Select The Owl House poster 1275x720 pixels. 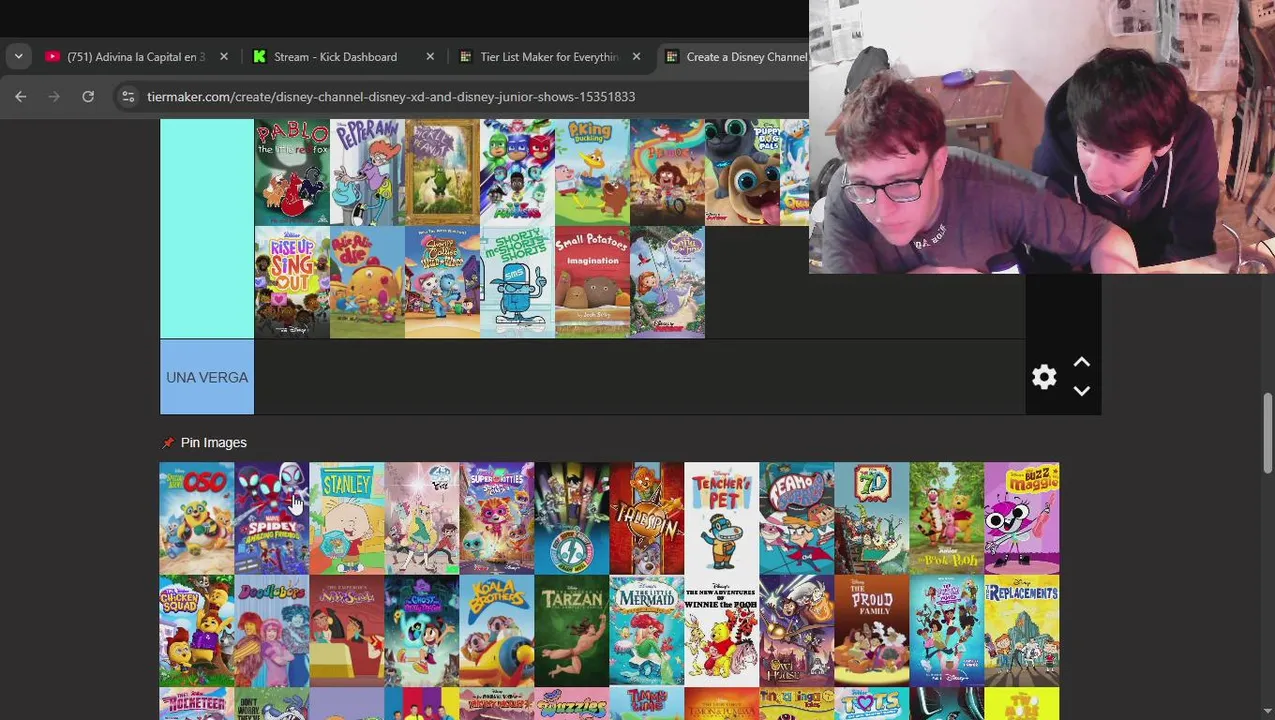pyautogui.click(x=797, y=630)
